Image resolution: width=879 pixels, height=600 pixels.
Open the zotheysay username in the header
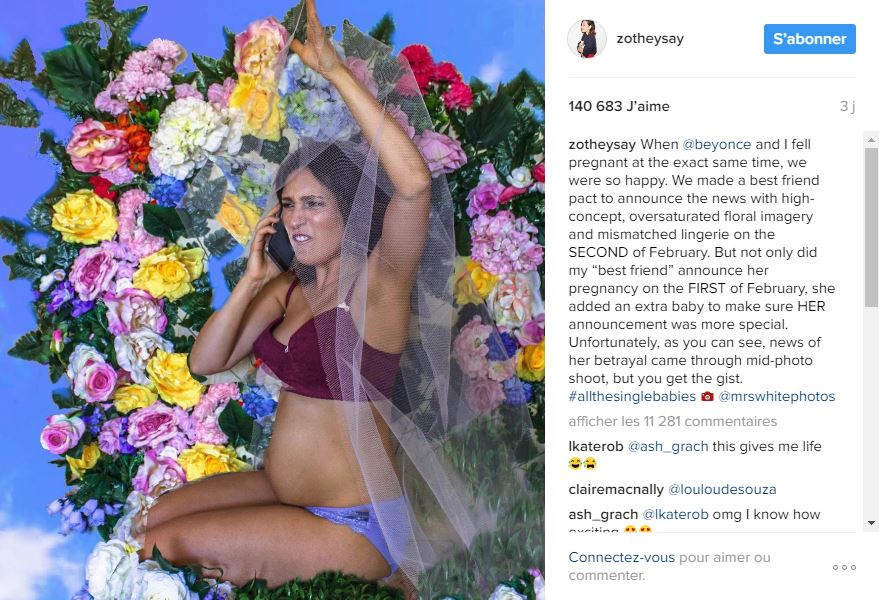click(x=650, y=39)
